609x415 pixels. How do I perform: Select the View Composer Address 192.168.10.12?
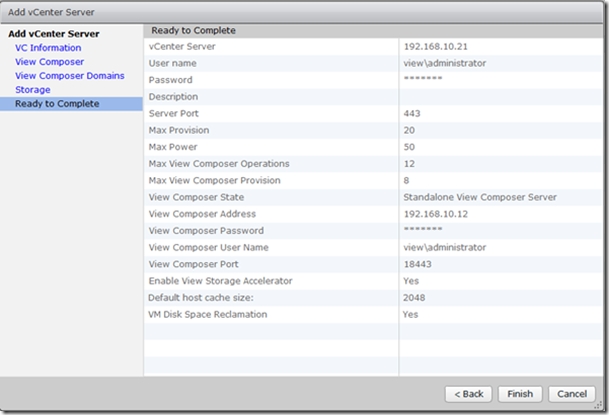435,214
